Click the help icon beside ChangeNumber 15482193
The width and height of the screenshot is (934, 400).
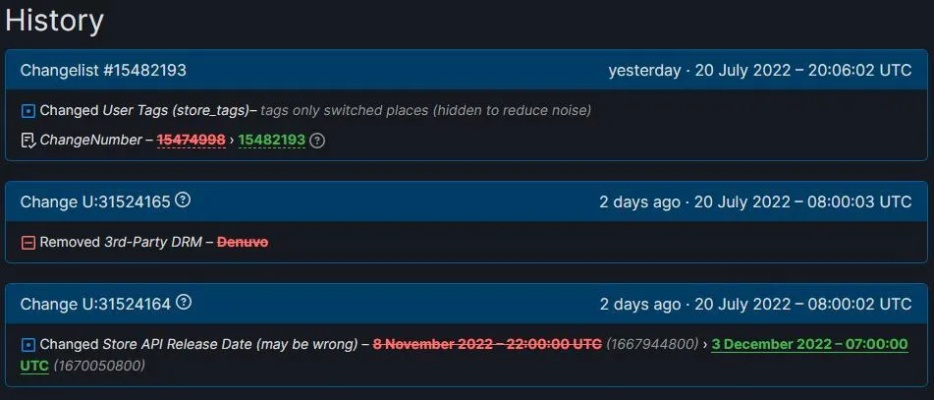[x=318, y=141]
